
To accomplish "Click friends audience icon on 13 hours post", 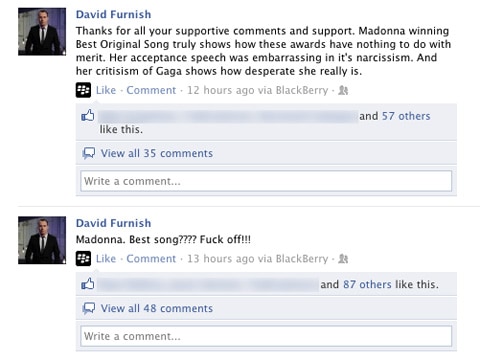I will (343, 259).
